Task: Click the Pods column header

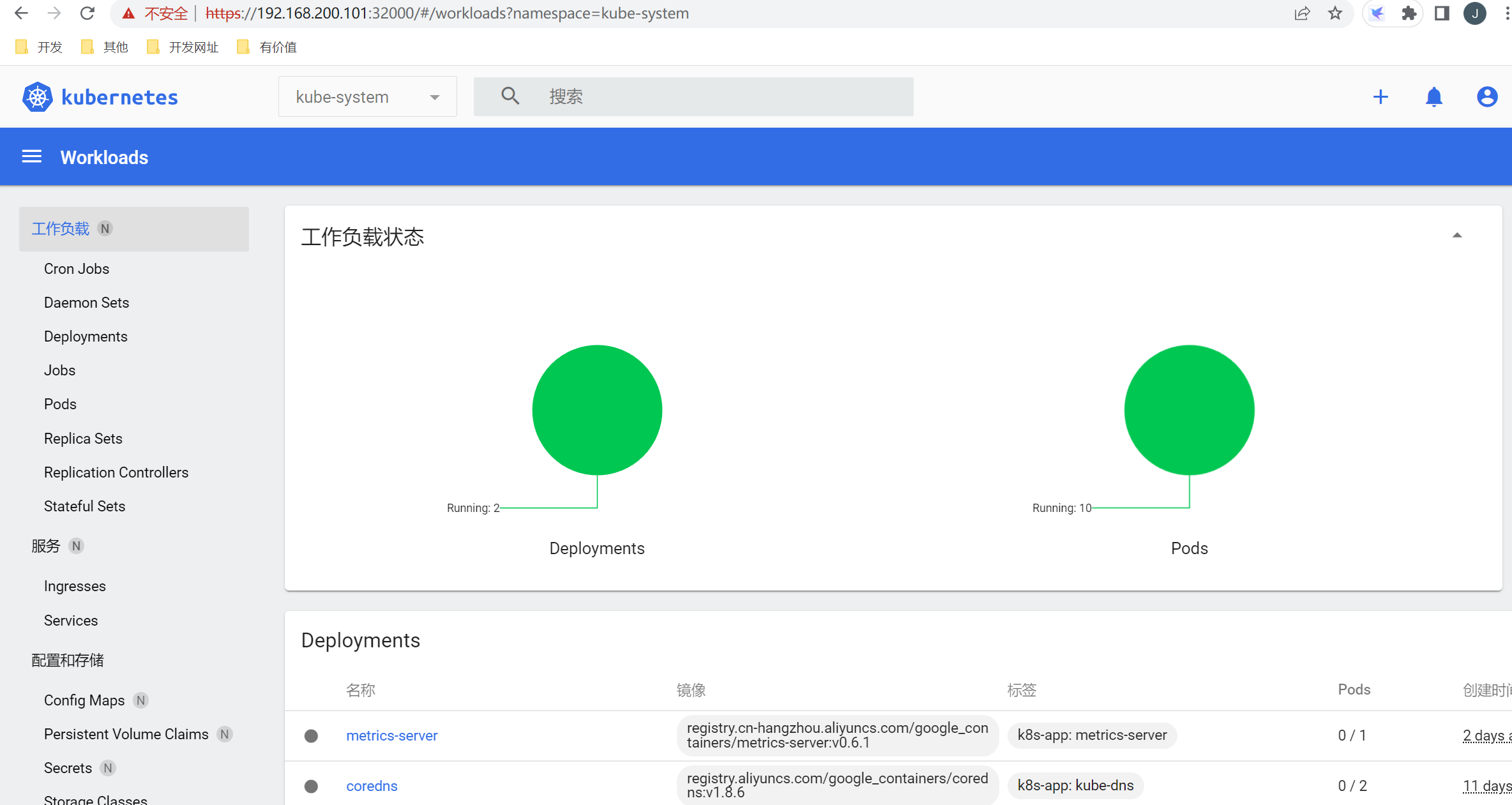Action: point(1354,689)
